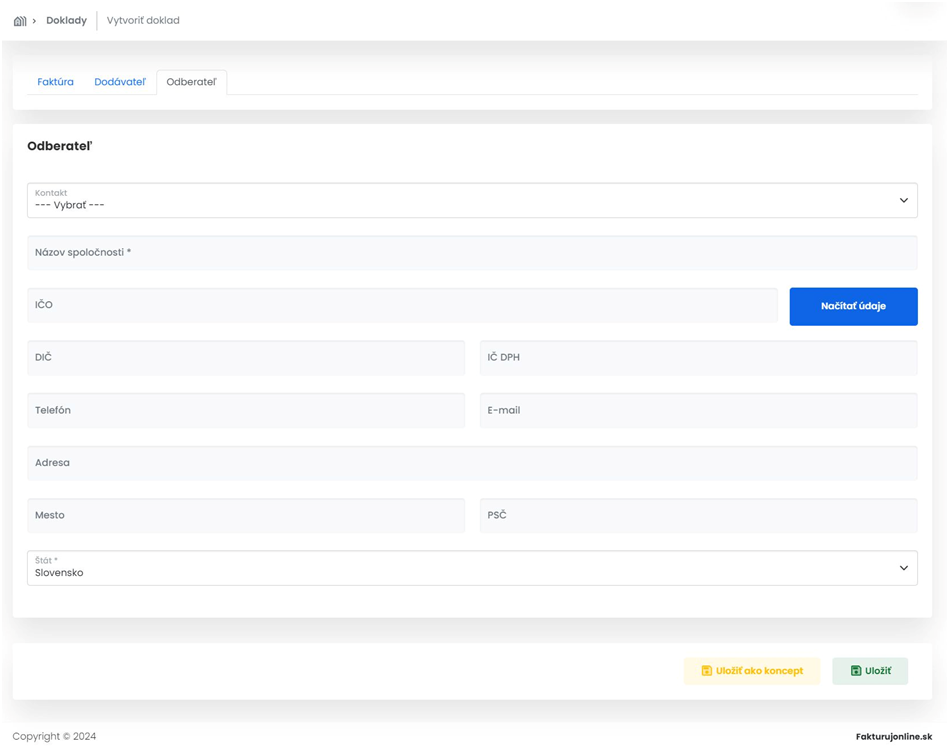
Task: Go to home via breadcrumb house icon
Action: [x=20, y=21]
